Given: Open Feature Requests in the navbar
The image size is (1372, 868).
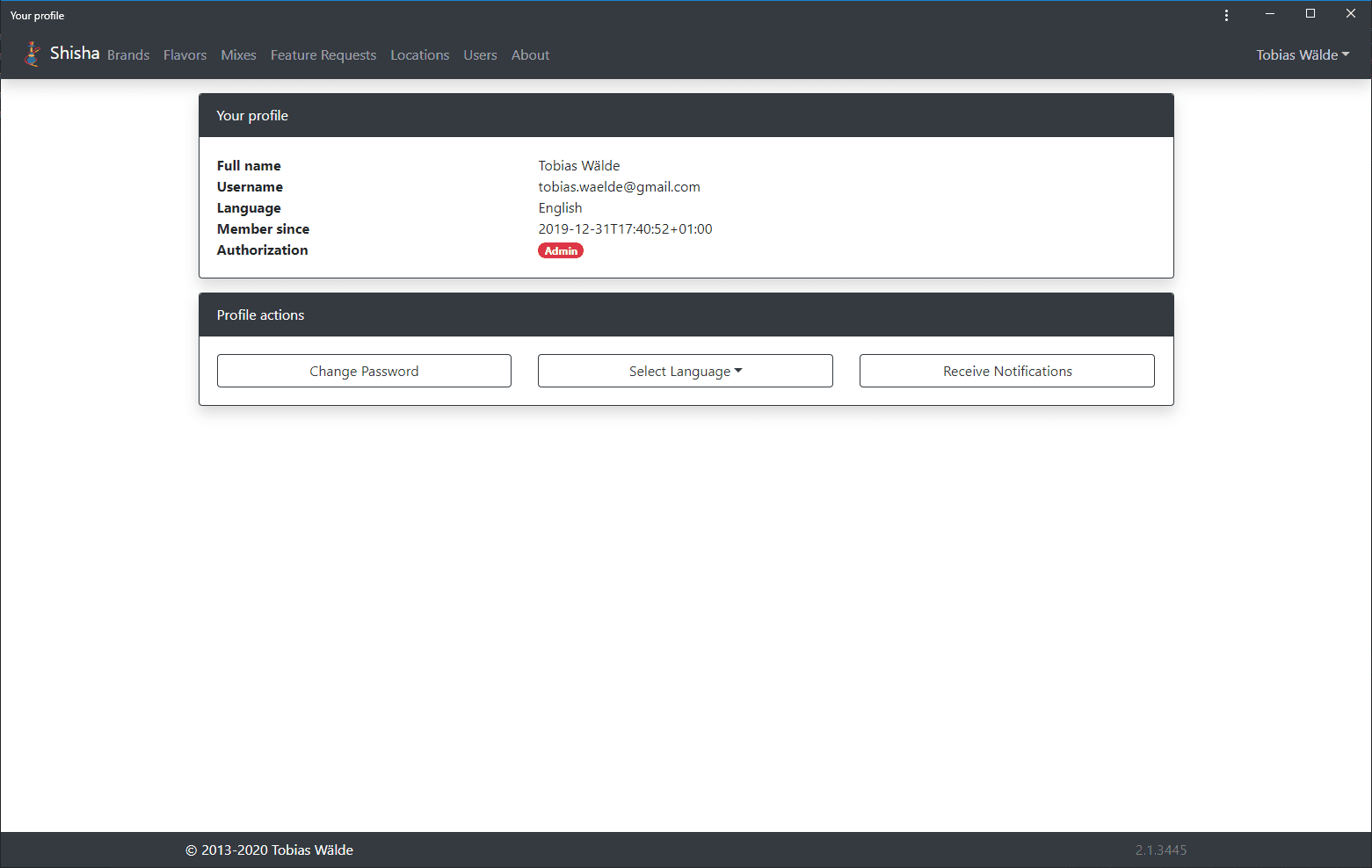Looking at the screenshot, I should coord(323,55).
